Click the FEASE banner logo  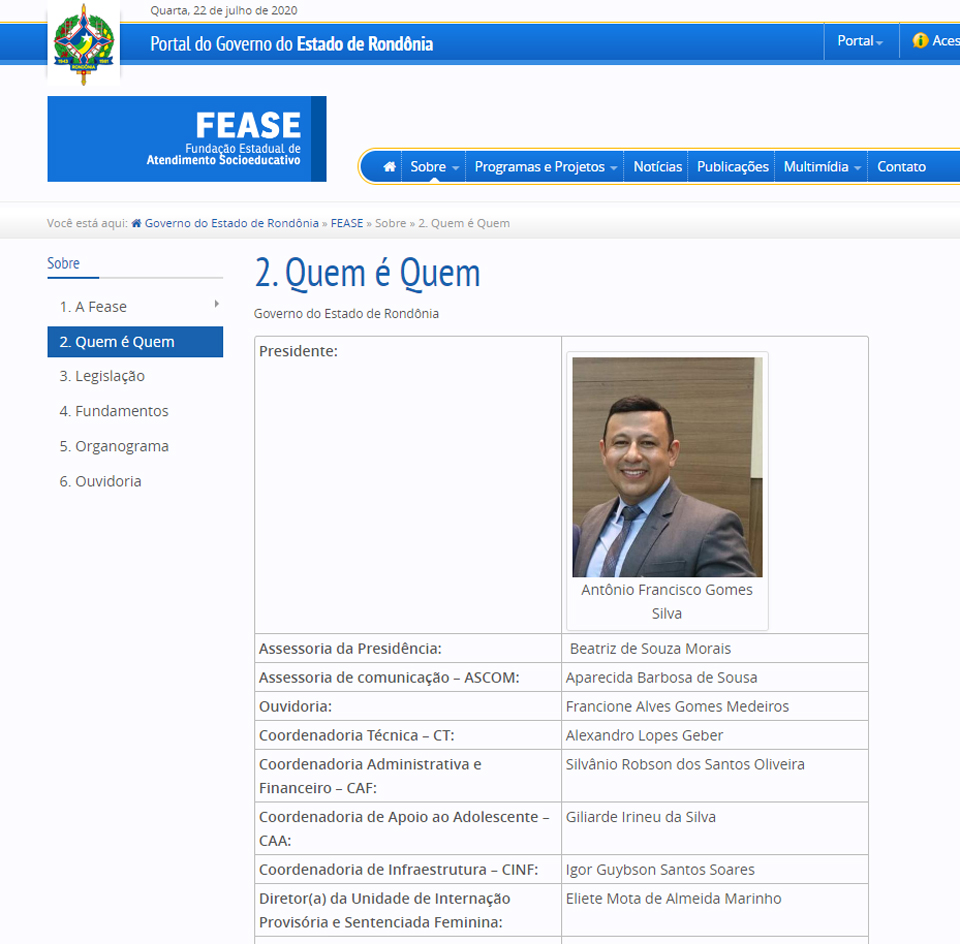186,139
